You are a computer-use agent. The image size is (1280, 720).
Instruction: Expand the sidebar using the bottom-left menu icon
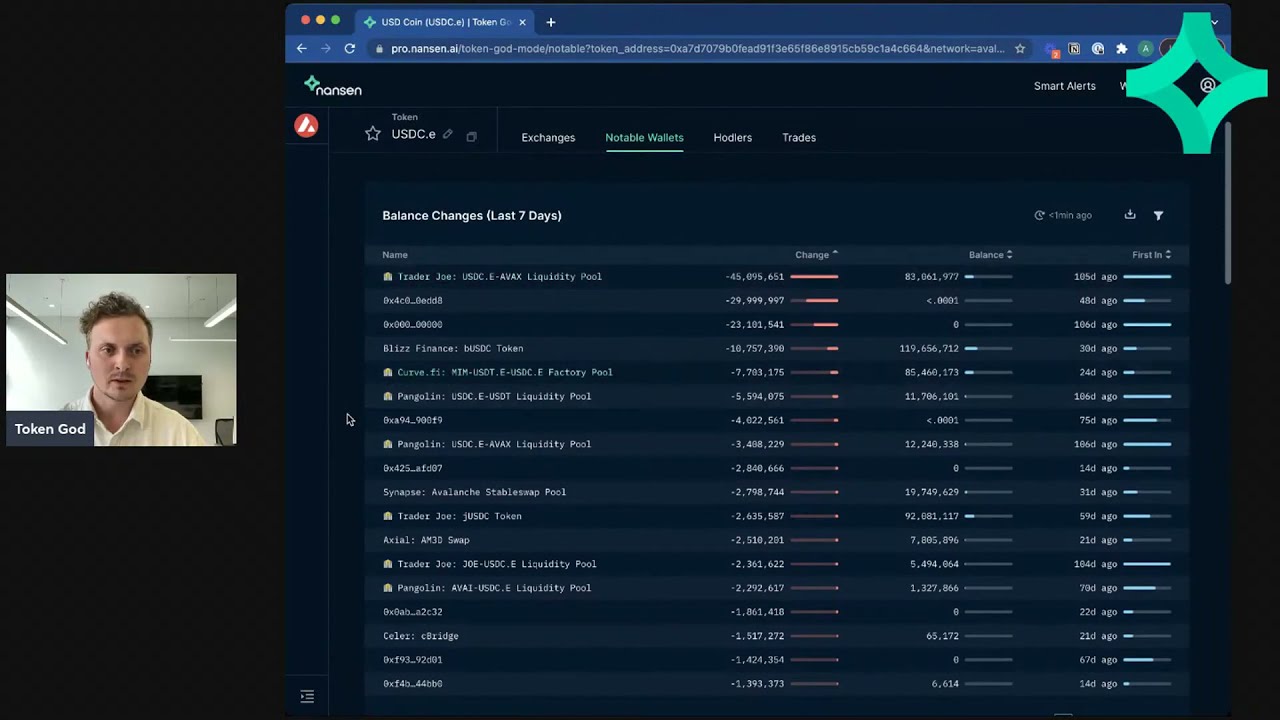[307, 696]
